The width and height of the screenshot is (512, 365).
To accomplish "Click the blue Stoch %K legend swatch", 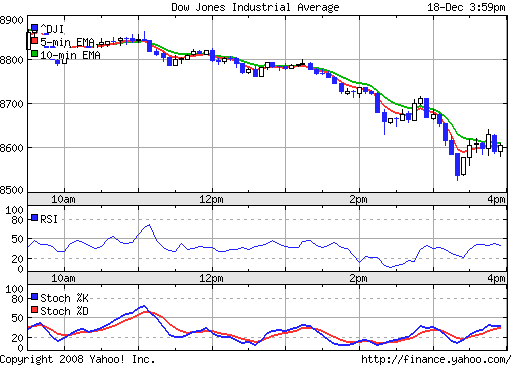I will pyautogui.click(x=34, y=297).
